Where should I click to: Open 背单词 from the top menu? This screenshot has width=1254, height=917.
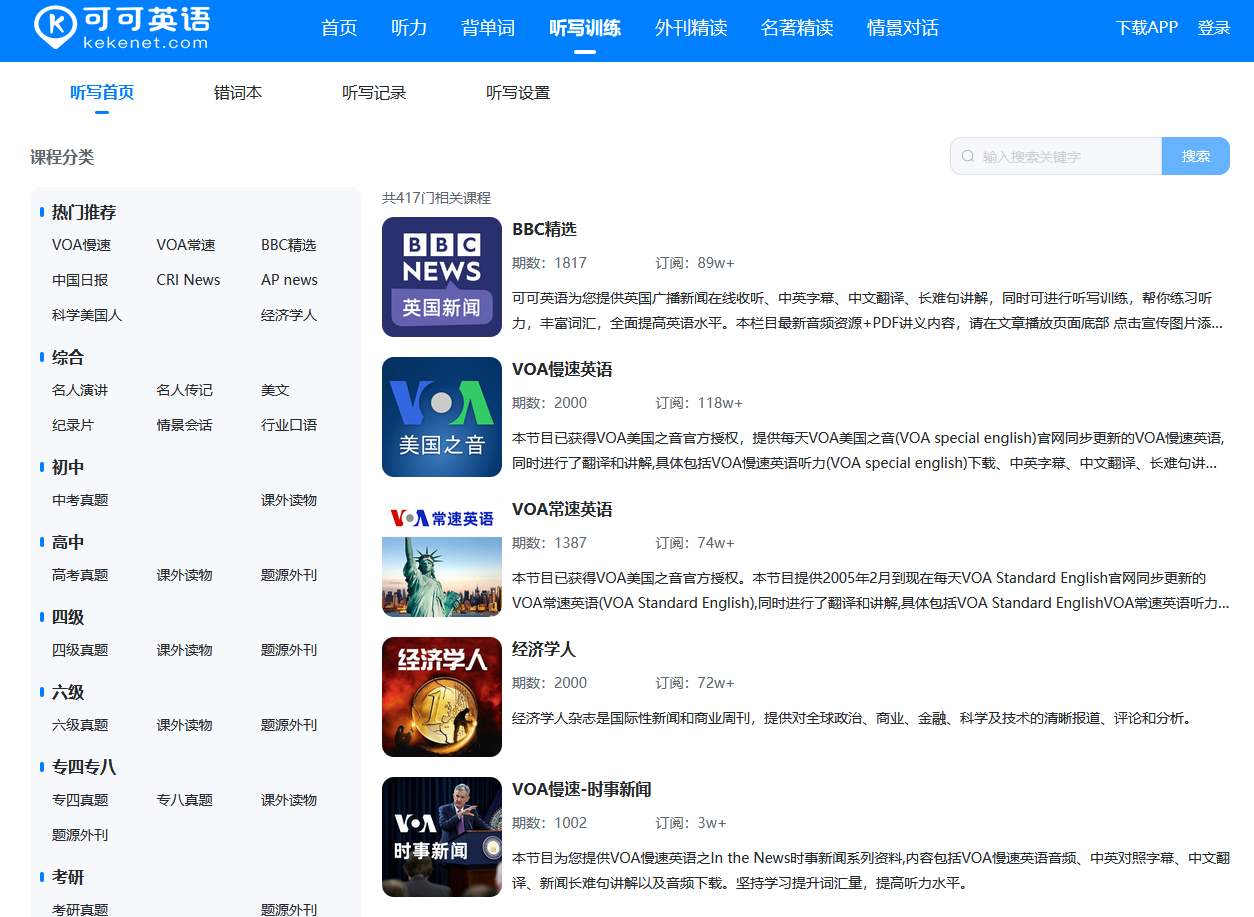point(488,28)
